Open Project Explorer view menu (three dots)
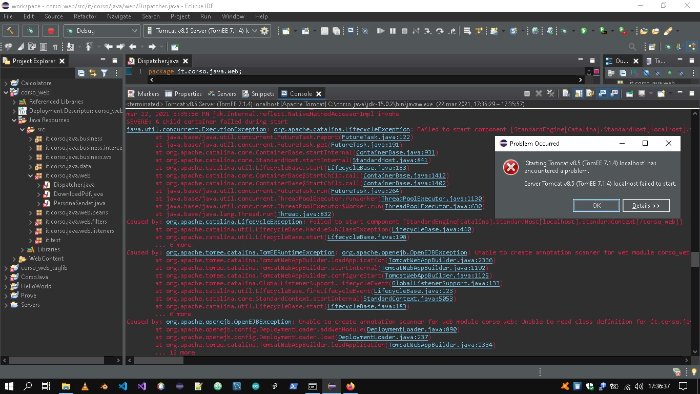 tap(116, 73)
